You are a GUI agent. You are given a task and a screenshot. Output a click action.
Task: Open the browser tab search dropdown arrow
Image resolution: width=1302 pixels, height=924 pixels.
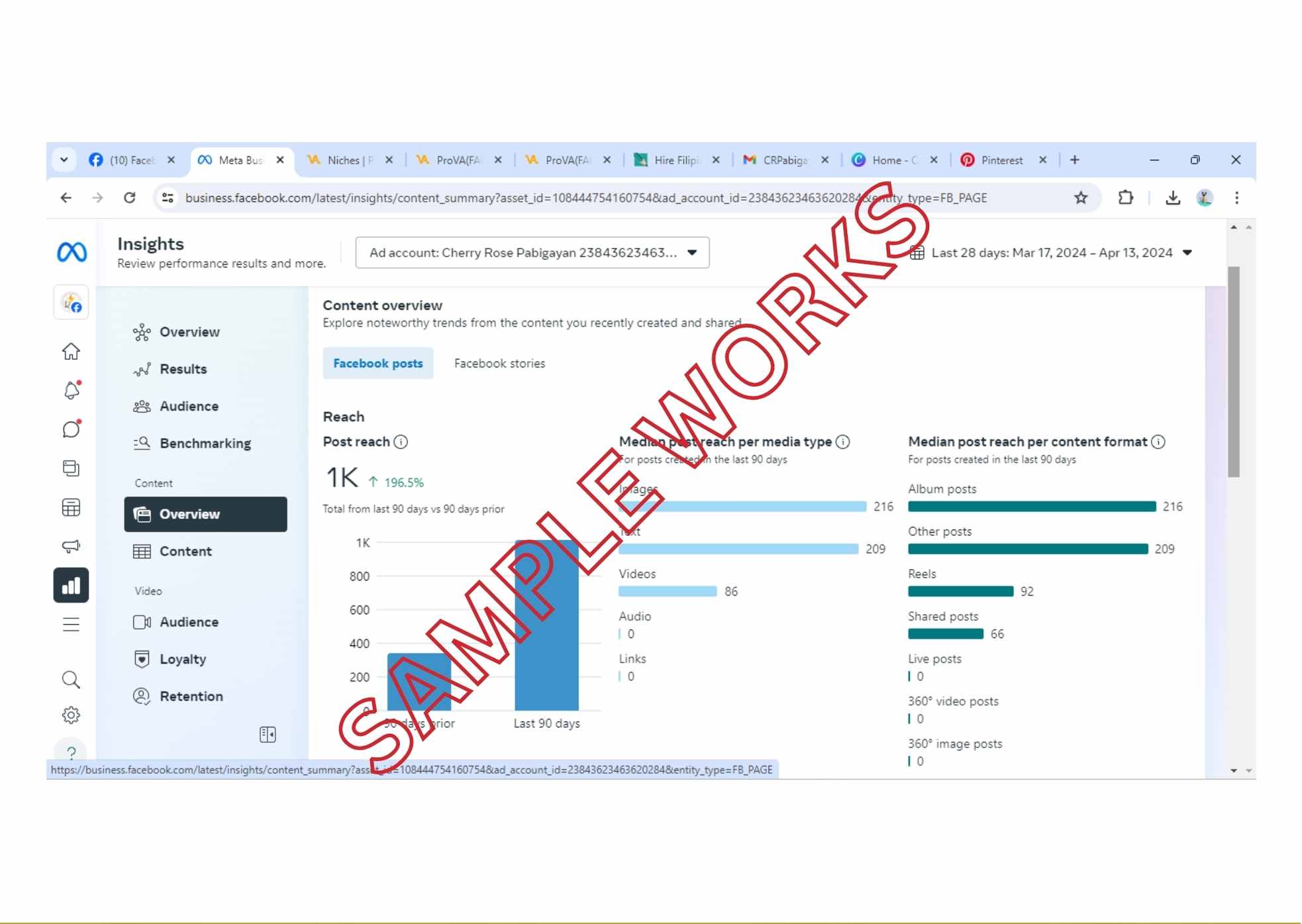pyautogui.click(x=64, y=160)
